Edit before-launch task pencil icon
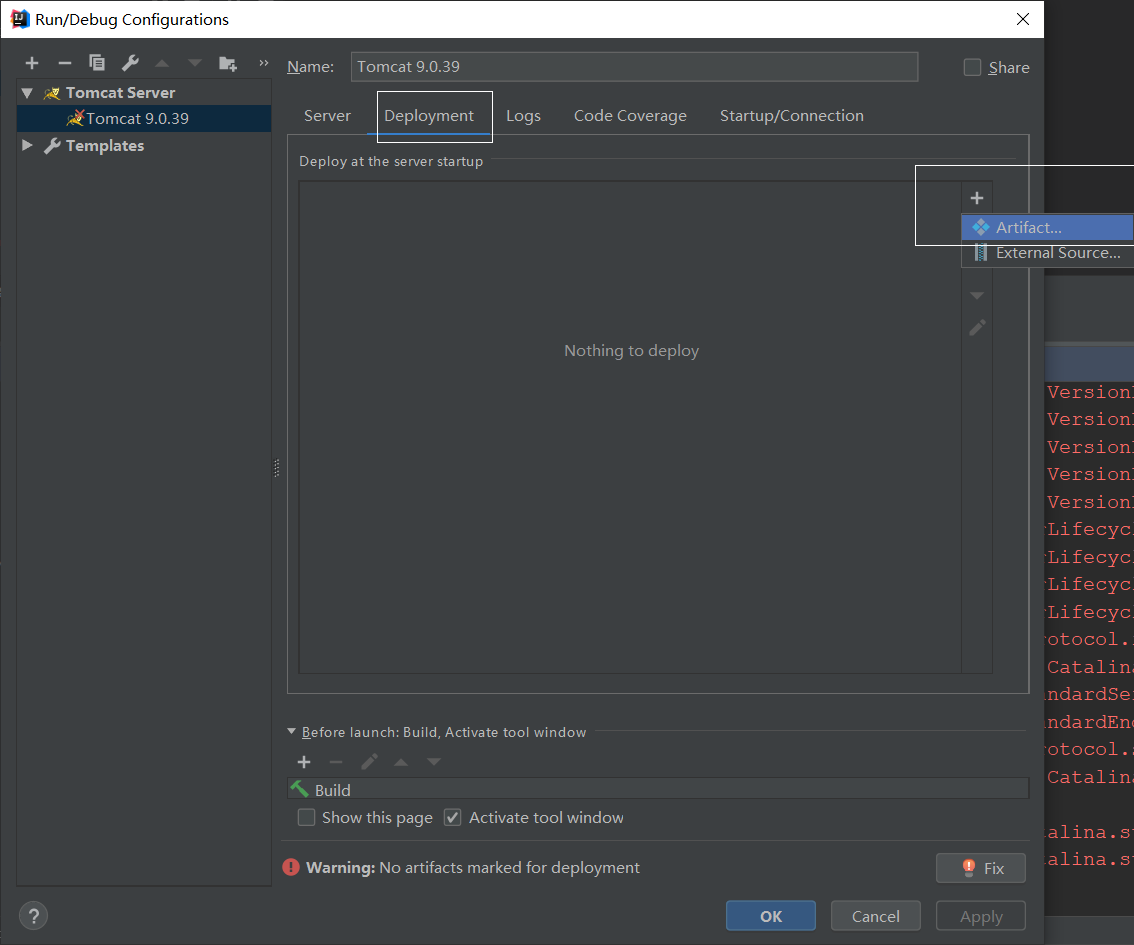Screen dimensions: 1134x945 coord(369,762)
